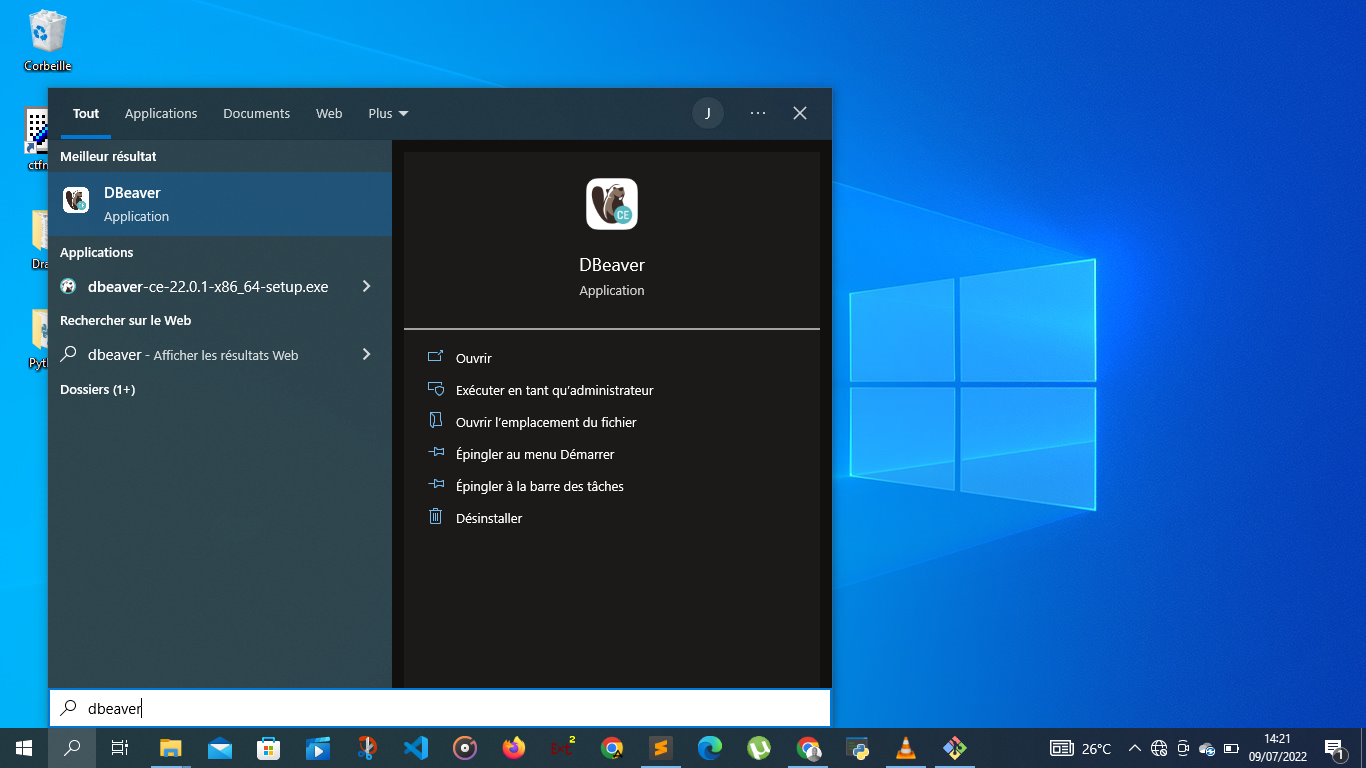
Task: Click the battery icon in system tray
Action: 1231,748
